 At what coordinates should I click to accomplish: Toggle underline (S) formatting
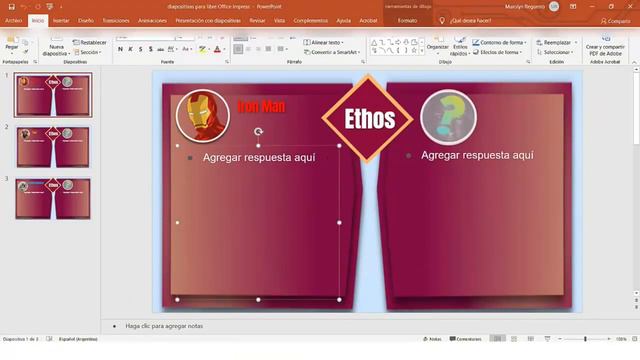pos(140,49)
